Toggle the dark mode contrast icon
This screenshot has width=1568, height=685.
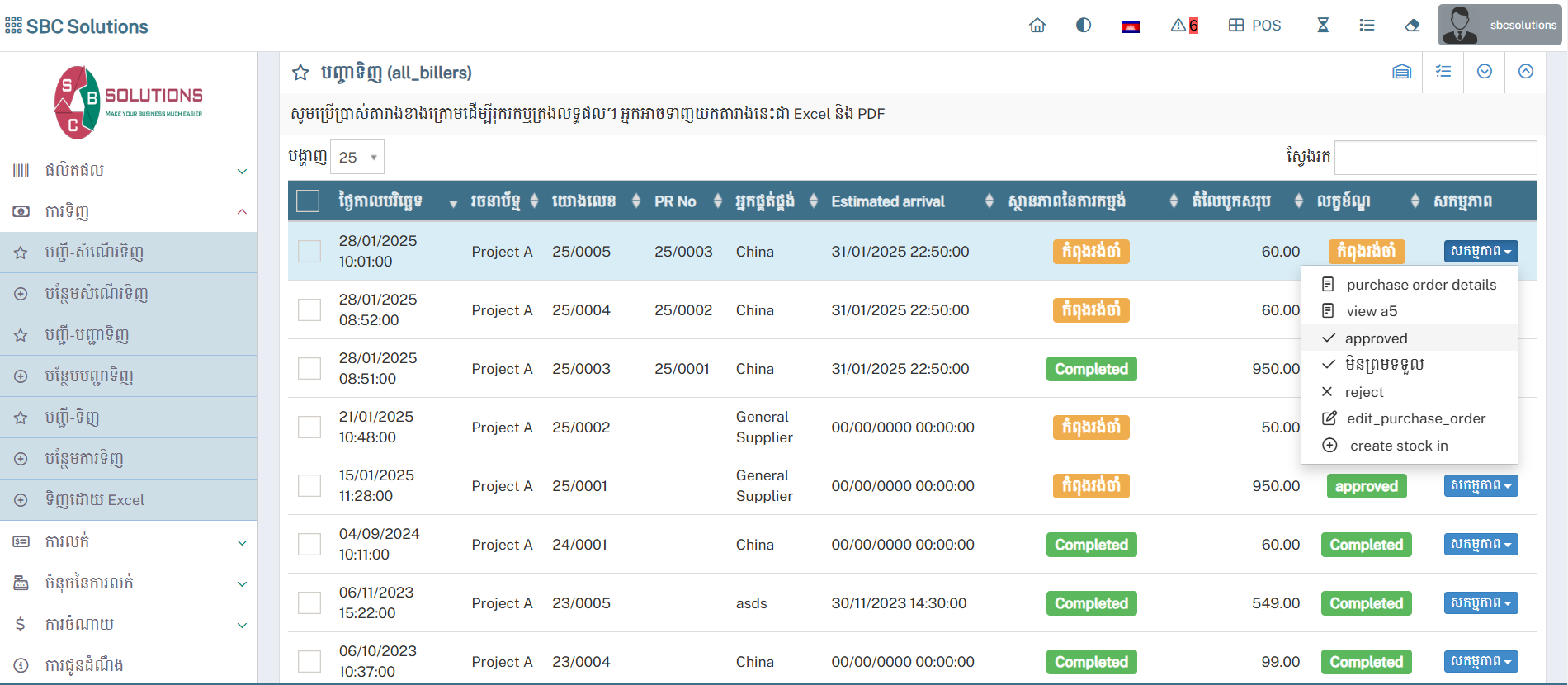(x=1084, y=26)
